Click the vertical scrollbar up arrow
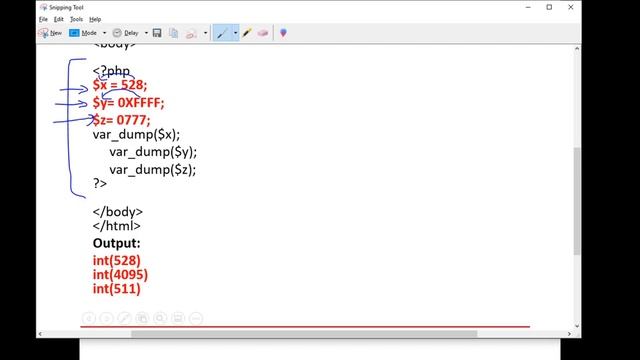 click(x=577, y=49)
